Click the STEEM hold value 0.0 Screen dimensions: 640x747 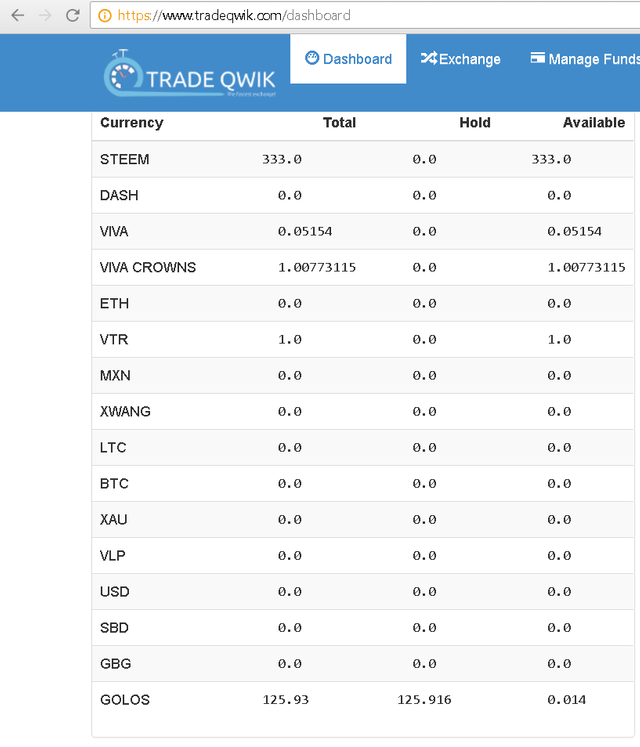pyautogui.click(x=424, y=159)
